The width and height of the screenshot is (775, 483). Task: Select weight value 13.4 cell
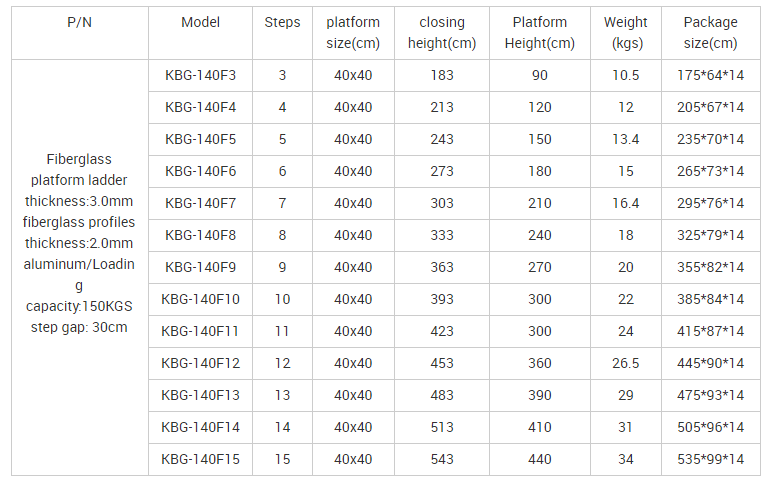(626, 139)
